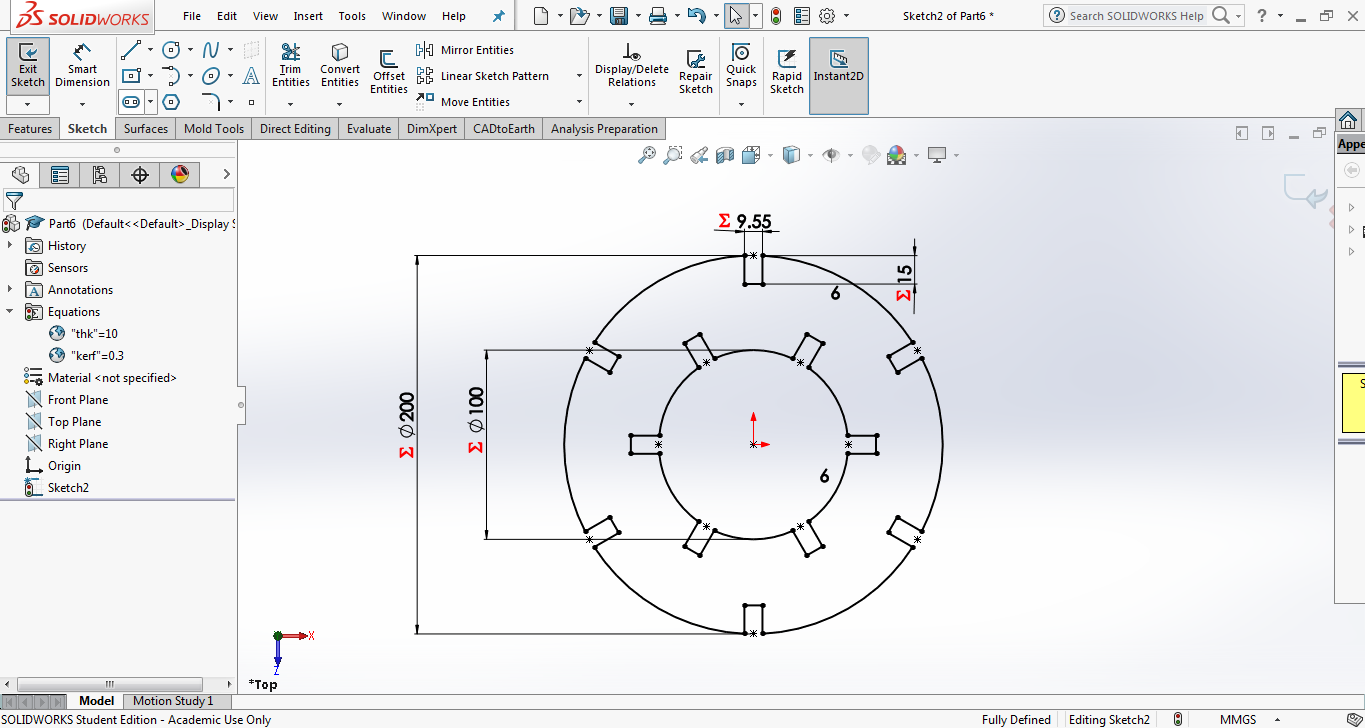Viewport: 1365px width, 728px height.
Task: Click the MMGS unit system in status bar
Action: (x=1238, y=720)
